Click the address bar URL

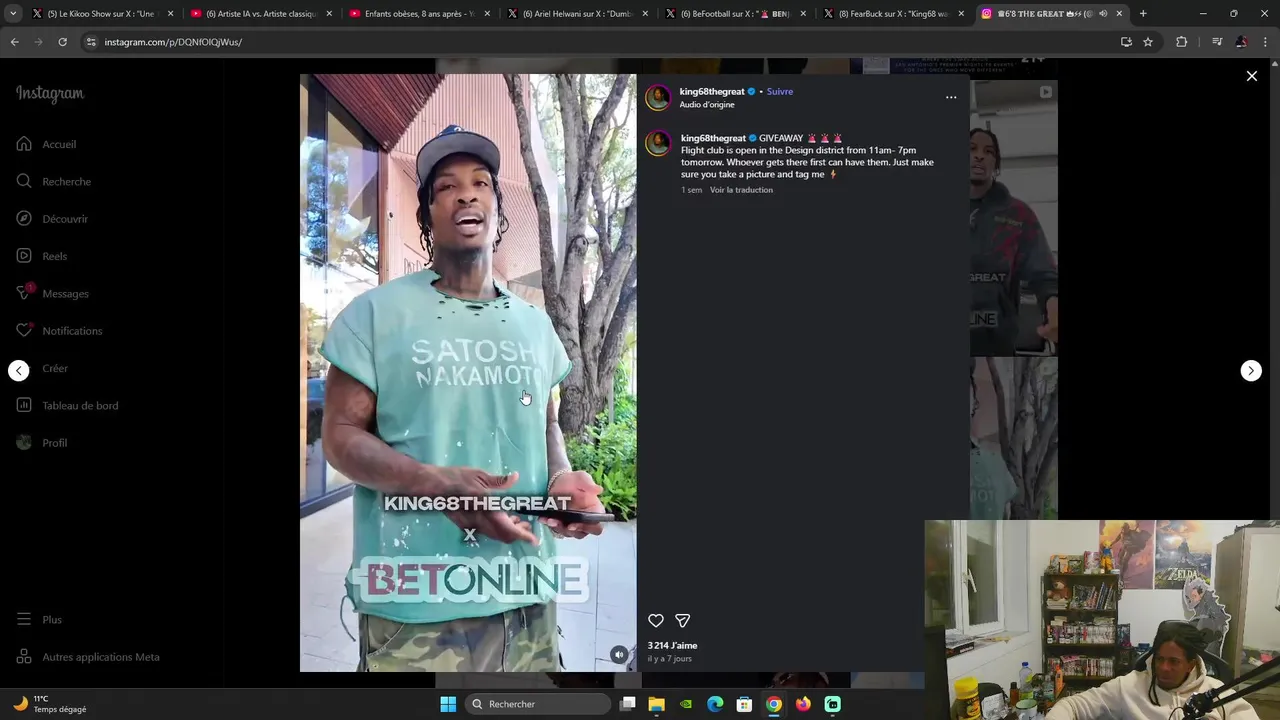pyautogui.click(x=173, y=42)
